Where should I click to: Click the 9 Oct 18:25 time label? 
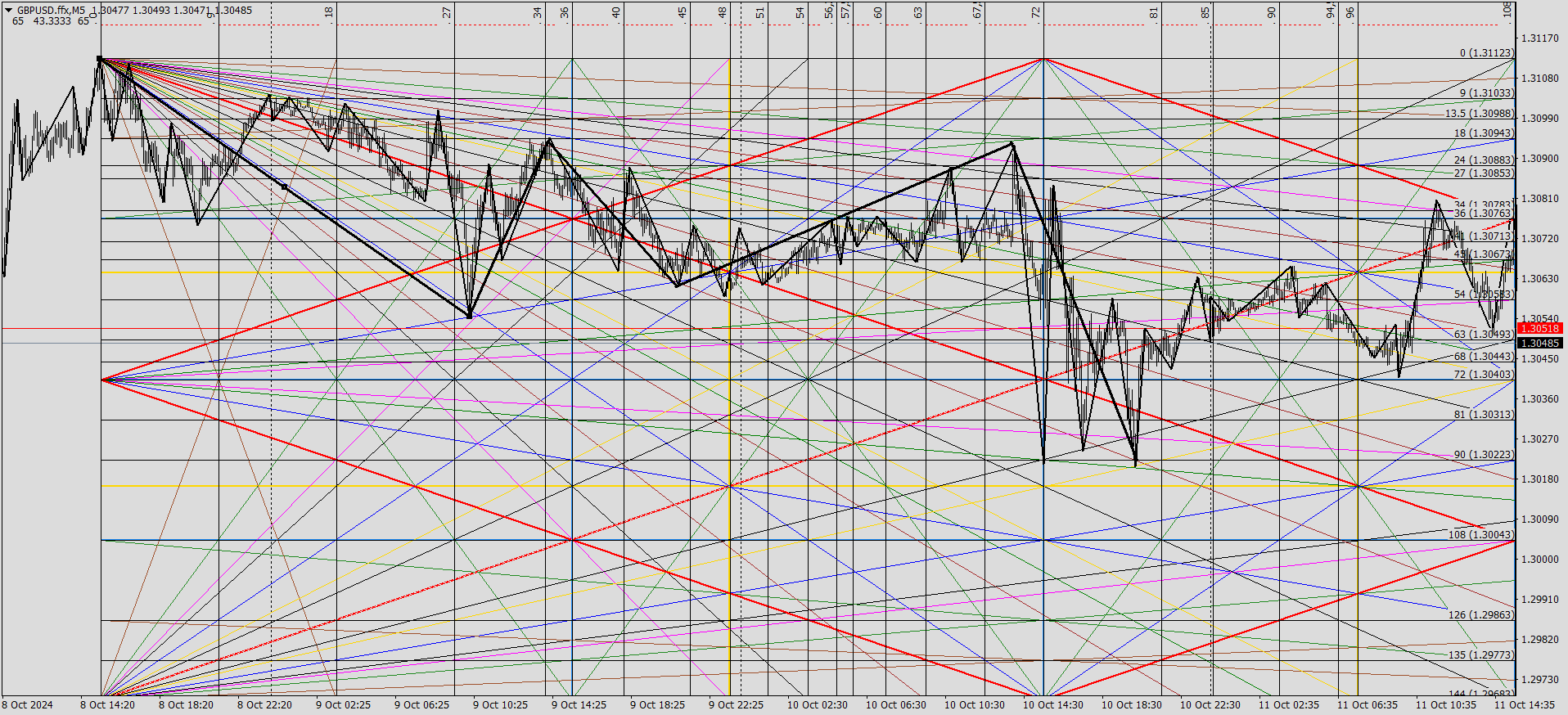657,705
